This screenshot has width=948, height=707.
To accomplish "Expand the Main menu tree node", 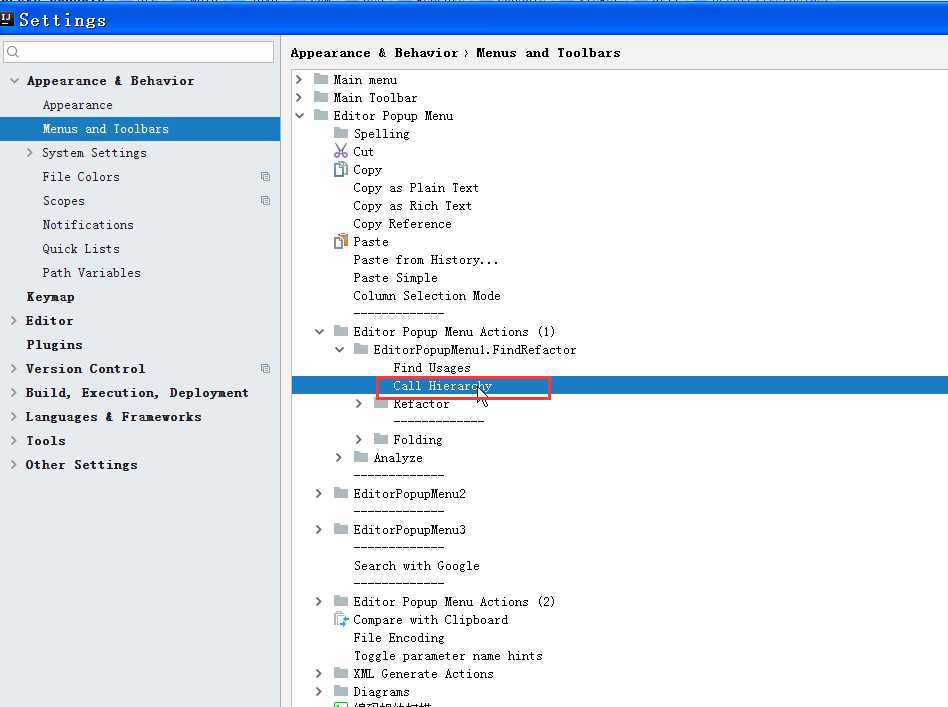I will coord(299,79).
